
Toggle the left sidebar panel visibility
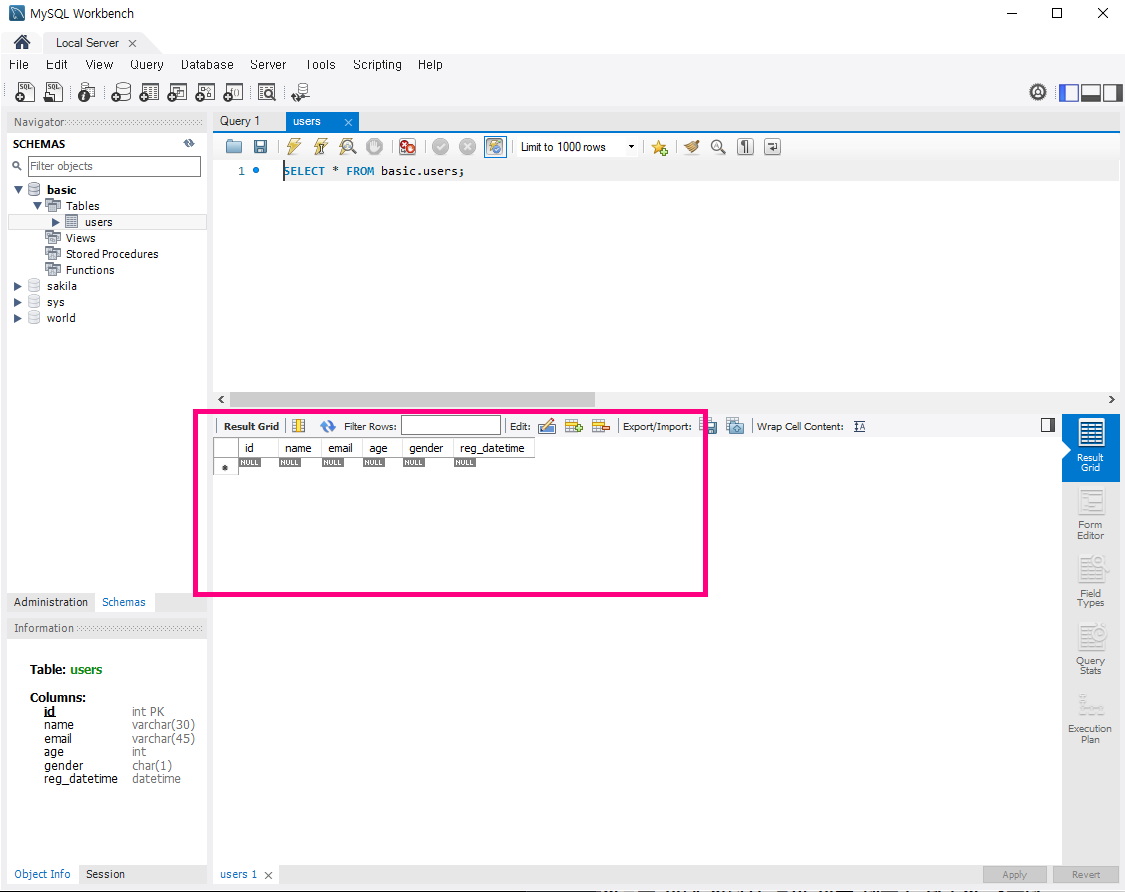[x=1069, y=93]
